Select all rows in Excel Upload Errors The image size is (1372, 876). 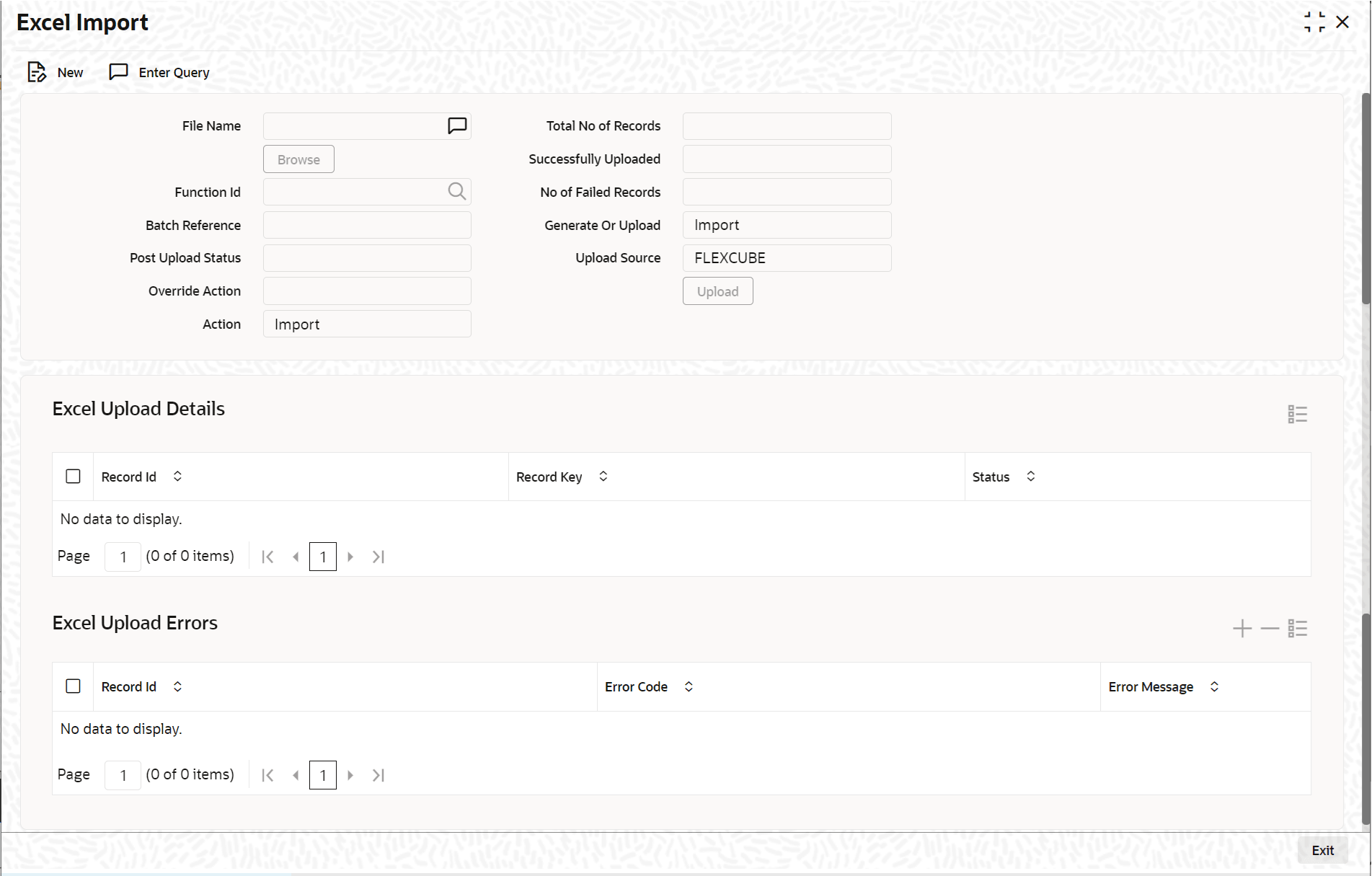73,686
